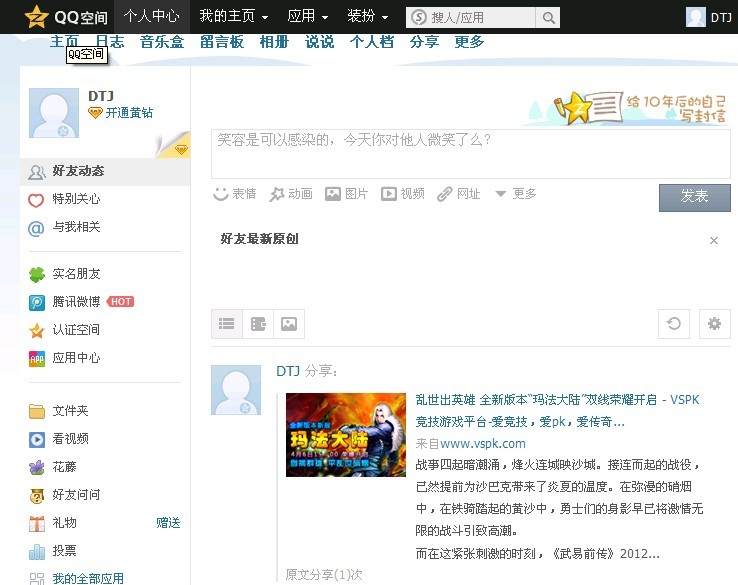Click the 投票 bar chart icon
This screenshot has height=585, width=738.
(x=37, y=552)
